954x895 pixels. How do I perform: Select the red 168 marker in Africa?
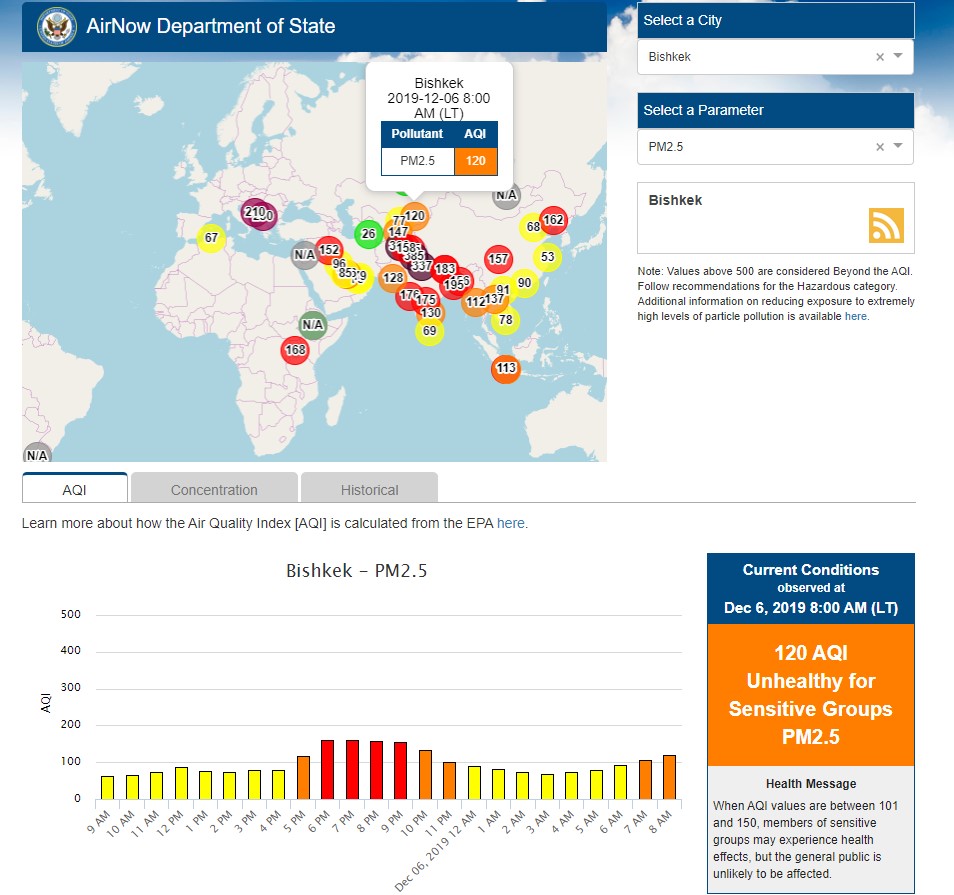point(295,350)
